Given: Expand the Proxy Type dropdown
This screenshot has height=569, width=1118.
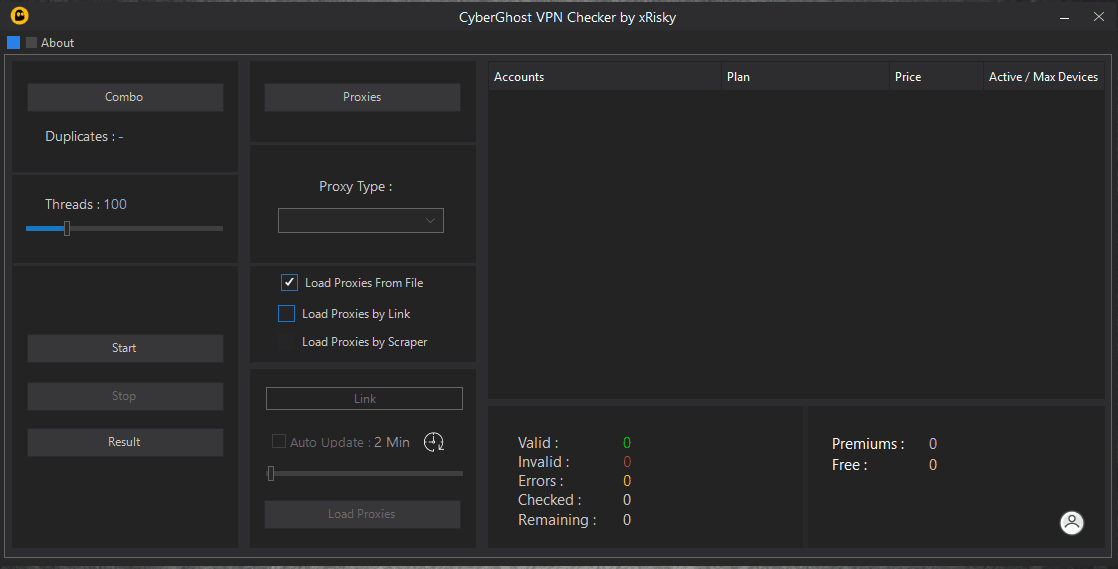Looking at the screenshot, I should tap(360, 221).
